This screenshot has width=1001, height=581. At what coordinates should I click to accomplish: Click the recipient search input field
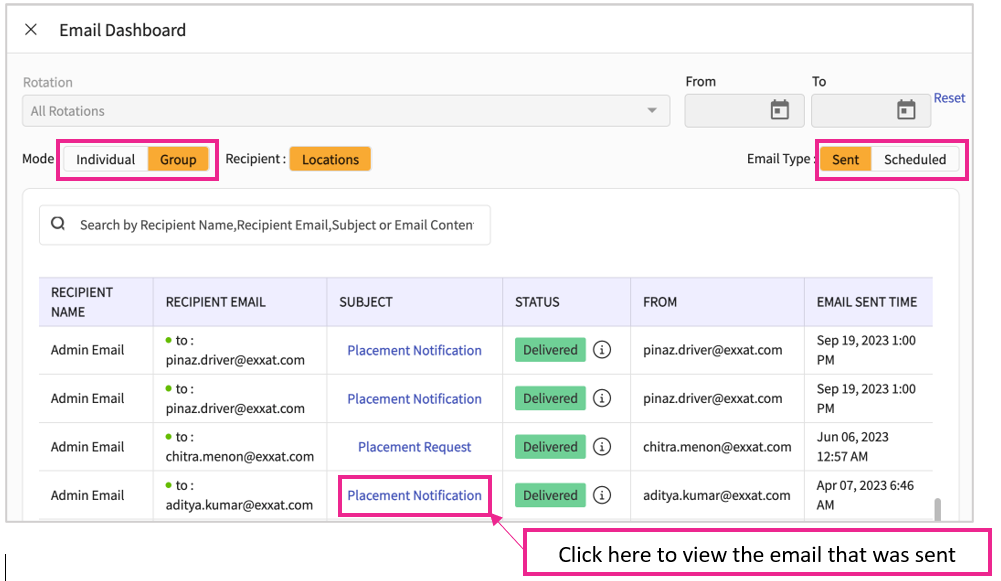(x=275, y=225)
